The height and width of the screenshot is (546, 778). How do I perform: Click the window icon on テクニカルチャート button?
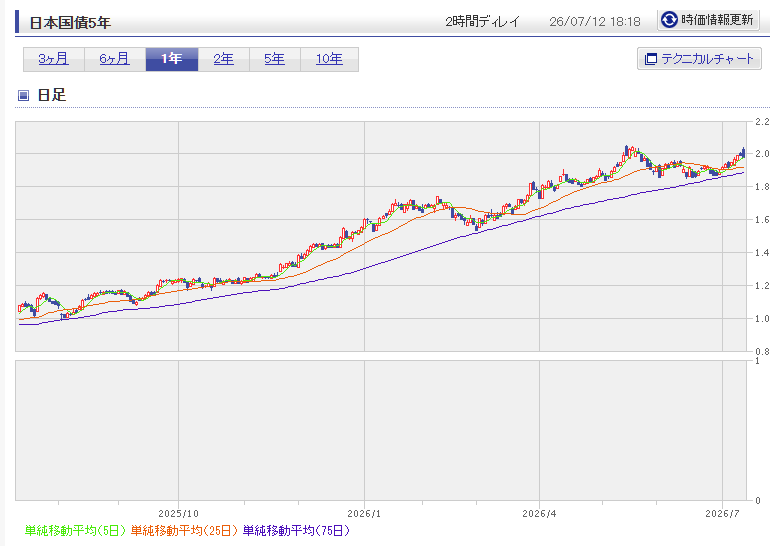coord(650,59)
